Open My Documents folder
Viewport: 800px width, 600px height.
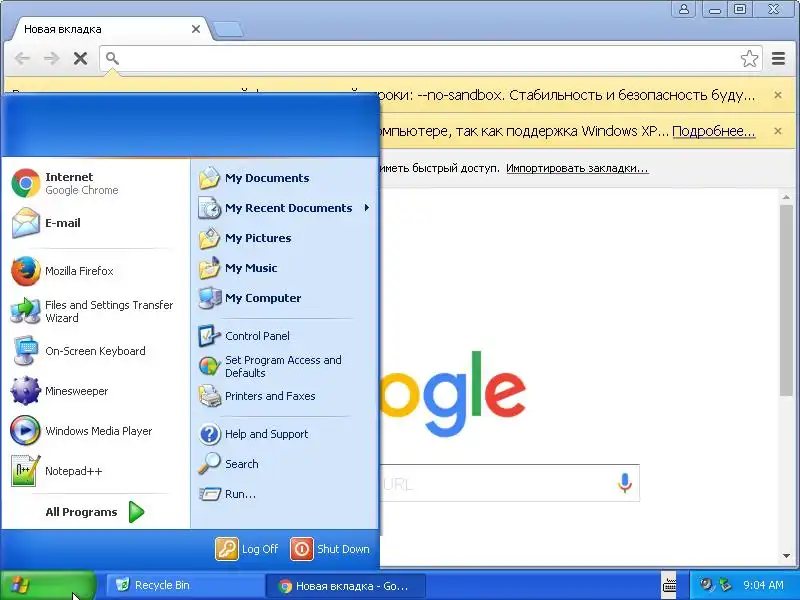tap(284, 178)
